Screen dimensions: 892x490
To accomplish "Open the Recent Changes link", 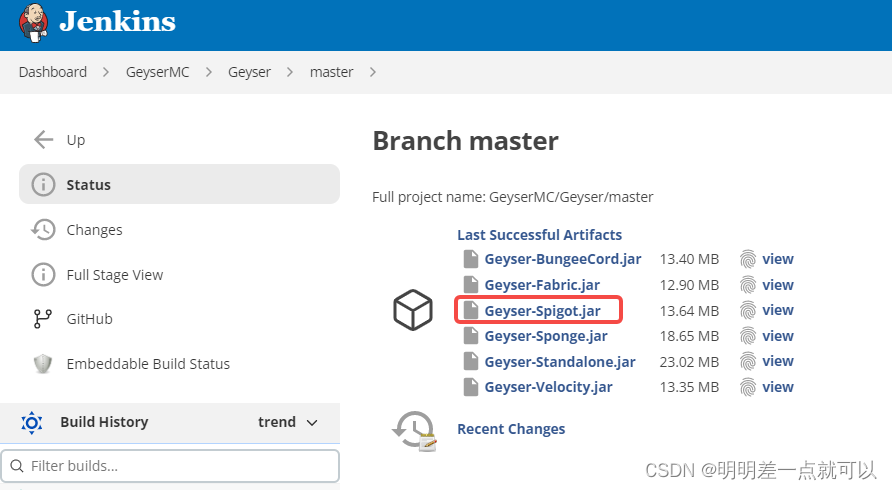I will [x=511, y=429].
